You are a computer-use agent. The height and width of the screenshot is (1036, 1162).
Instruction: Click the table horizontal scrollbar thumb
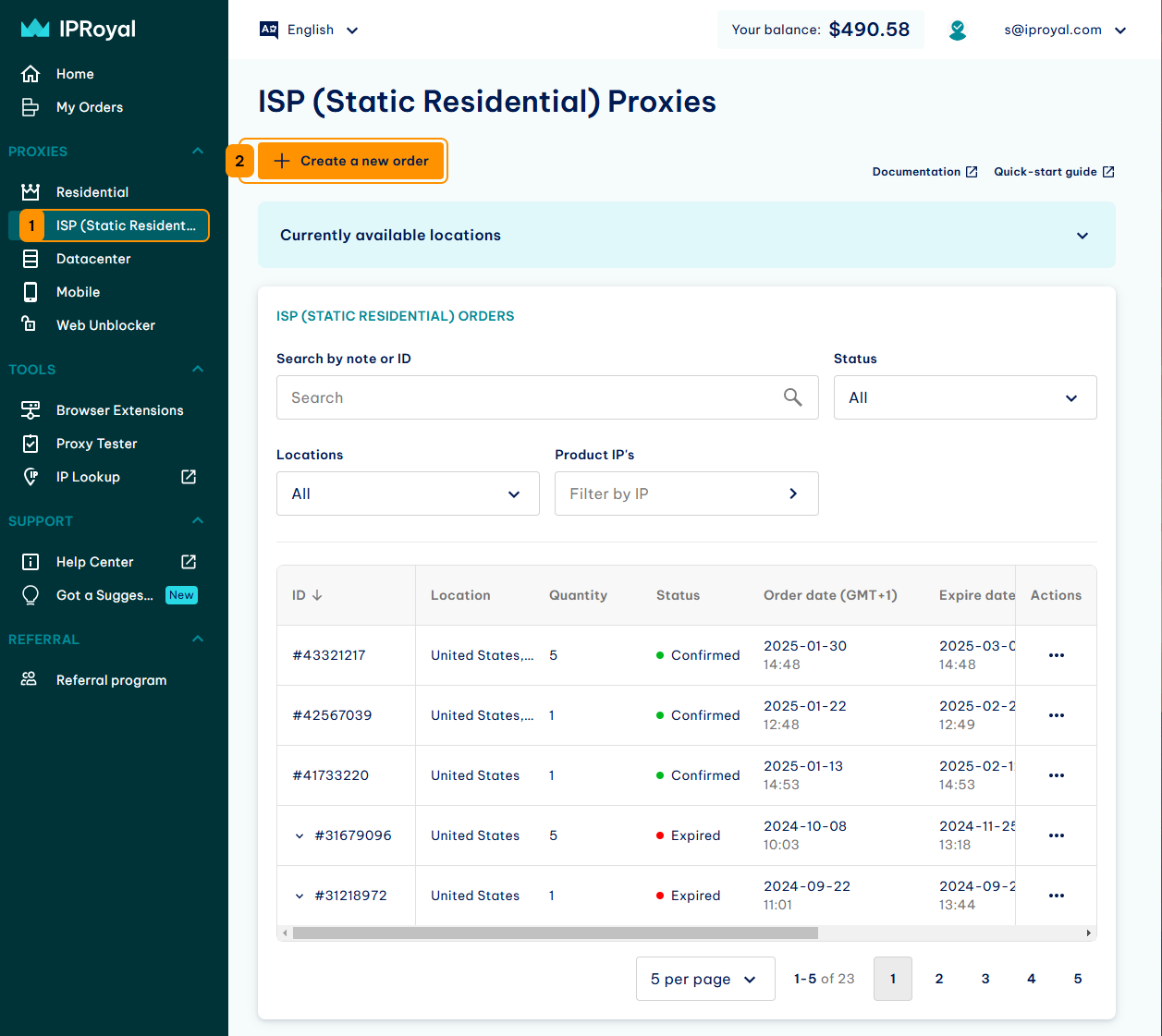click(555, 933)
